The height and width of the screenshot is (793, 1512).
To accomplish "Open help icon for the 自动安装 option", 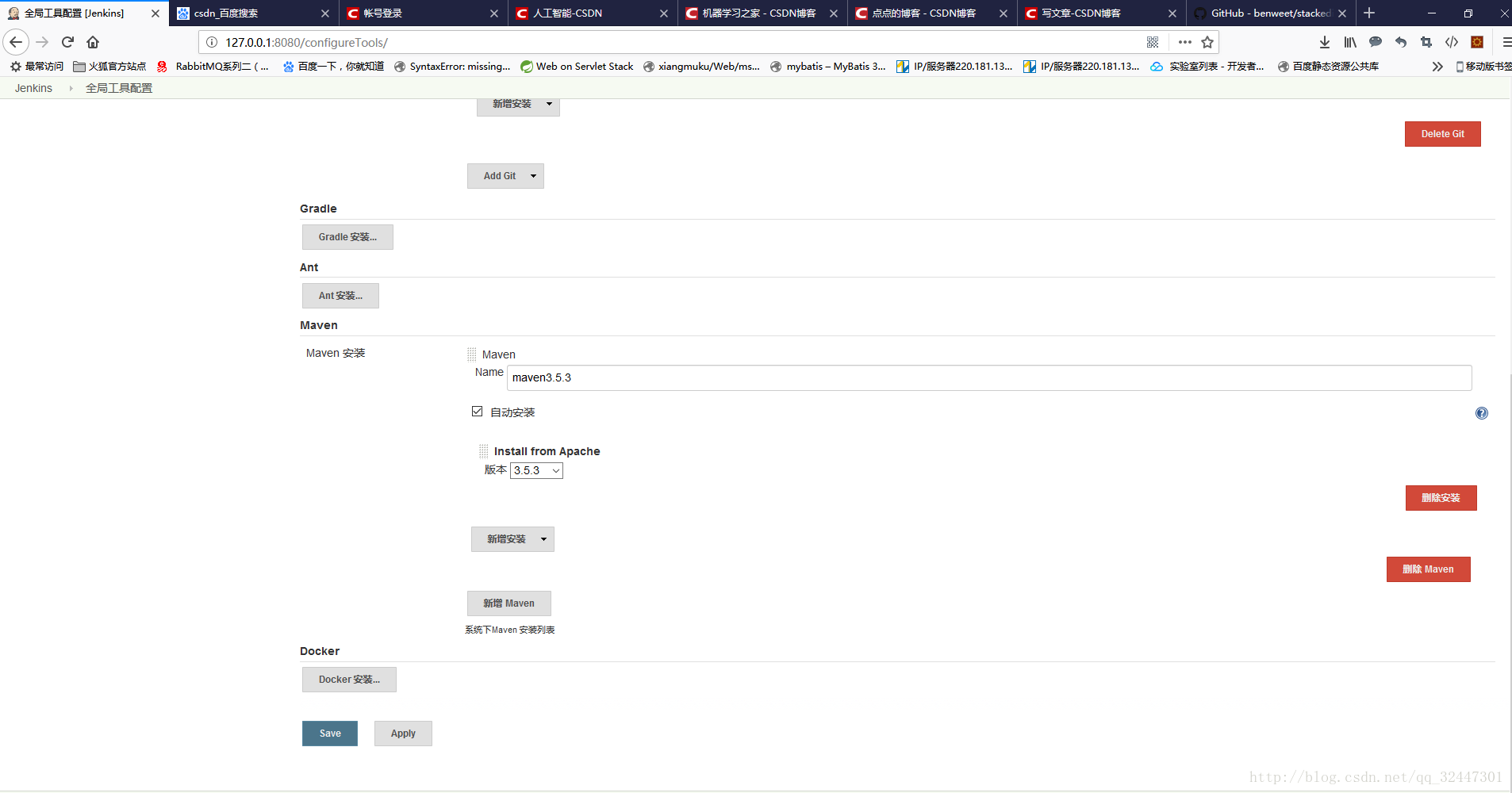I will click(x=1482, y=413).
